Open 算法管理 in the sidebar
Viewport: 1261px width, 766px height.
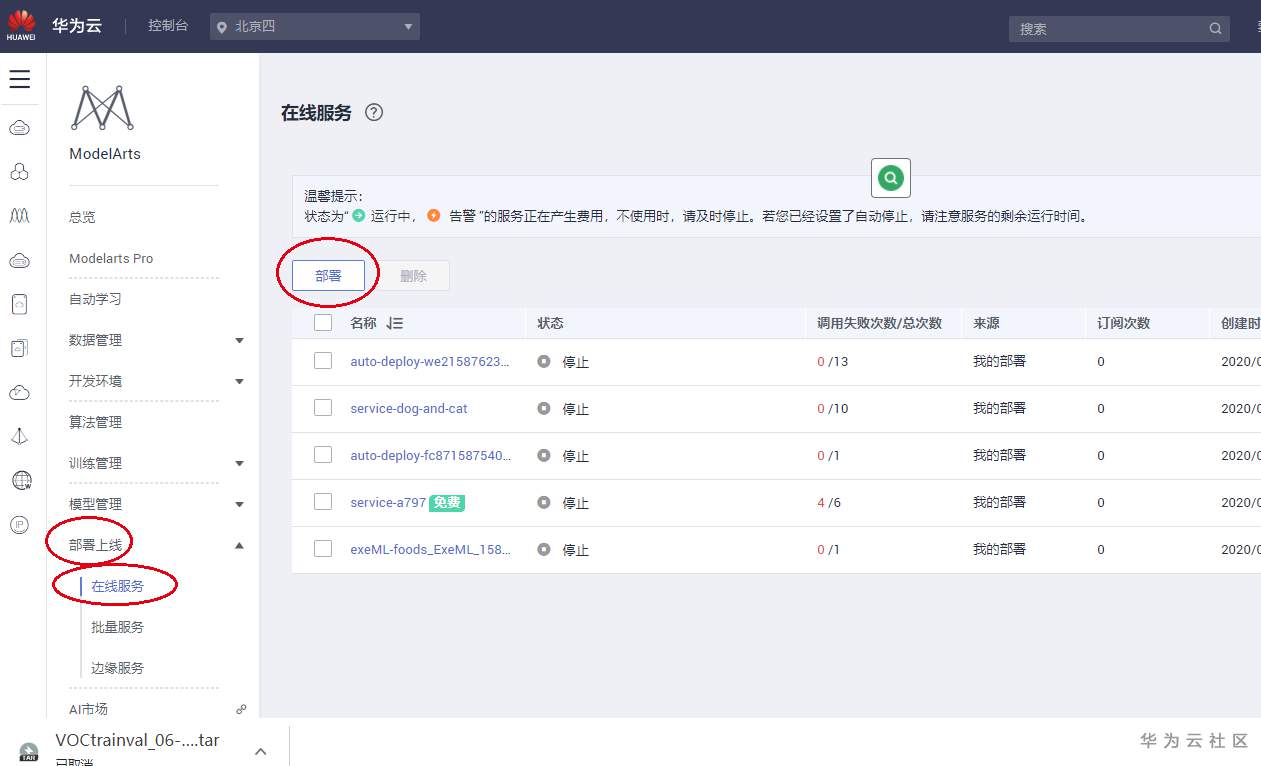click(95, 422)
